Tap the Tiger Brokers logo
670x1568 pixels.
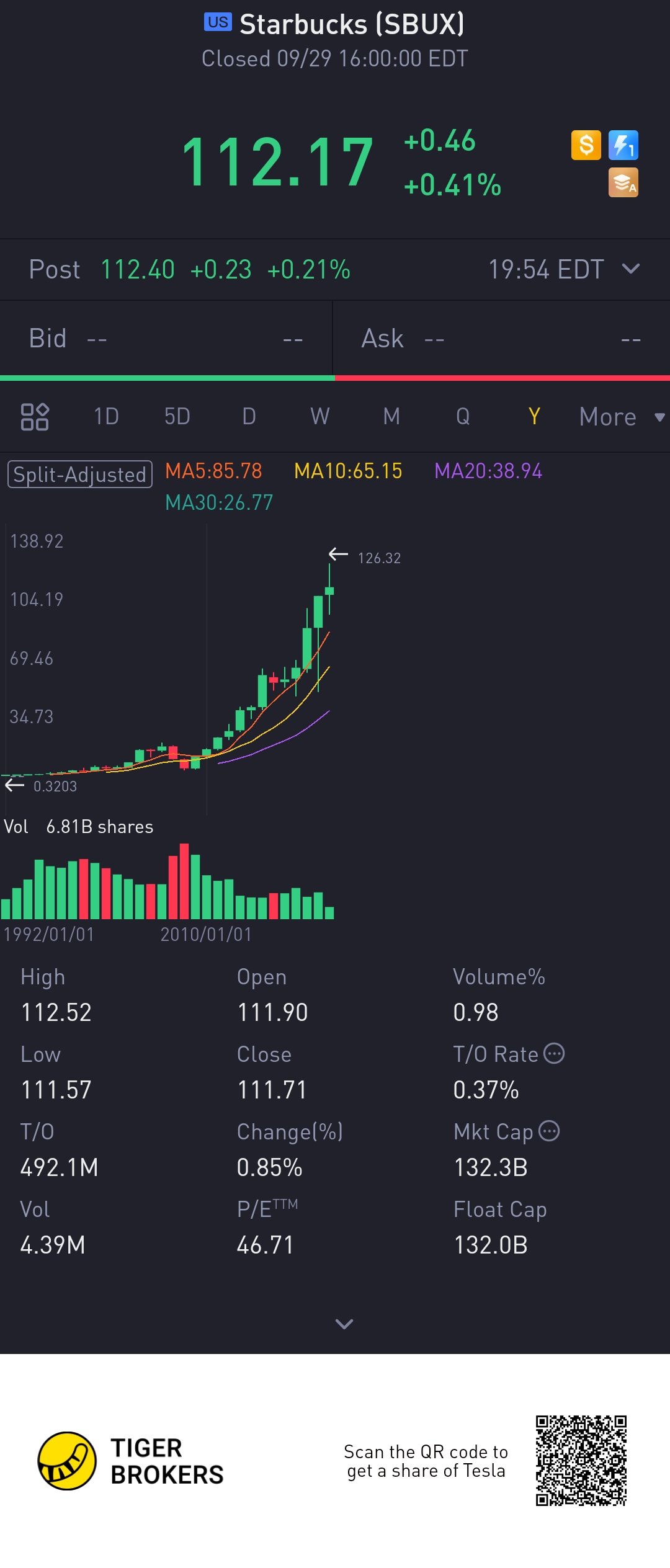(131, 1461)
